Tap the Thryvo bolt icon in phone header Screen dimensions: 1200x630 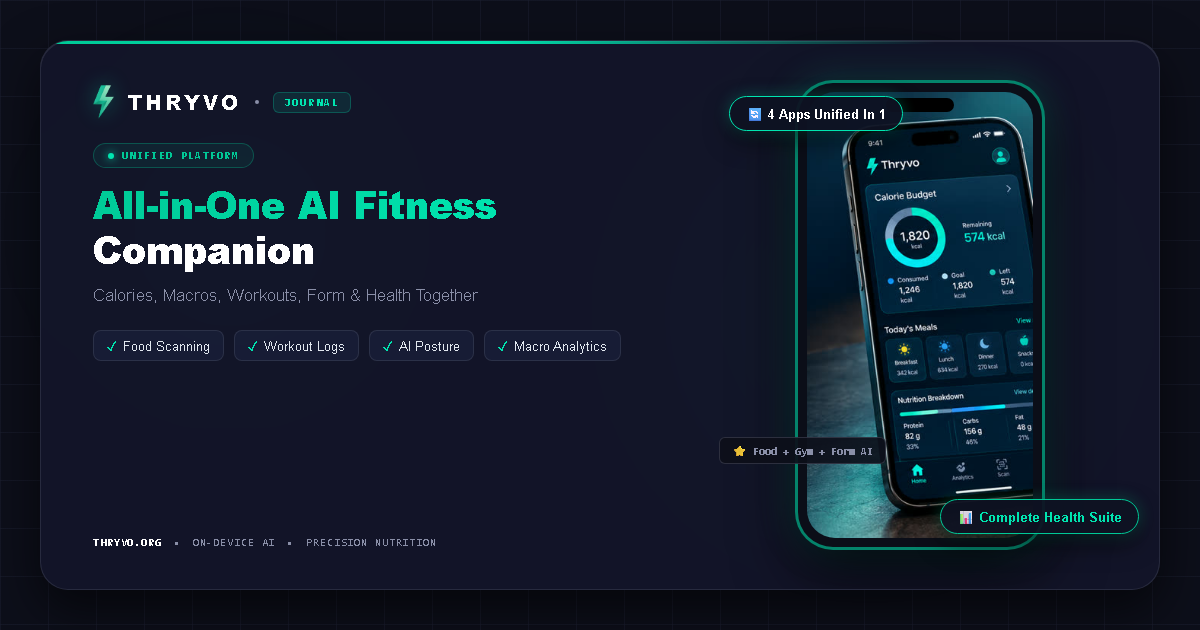click(x=872, y=165)
